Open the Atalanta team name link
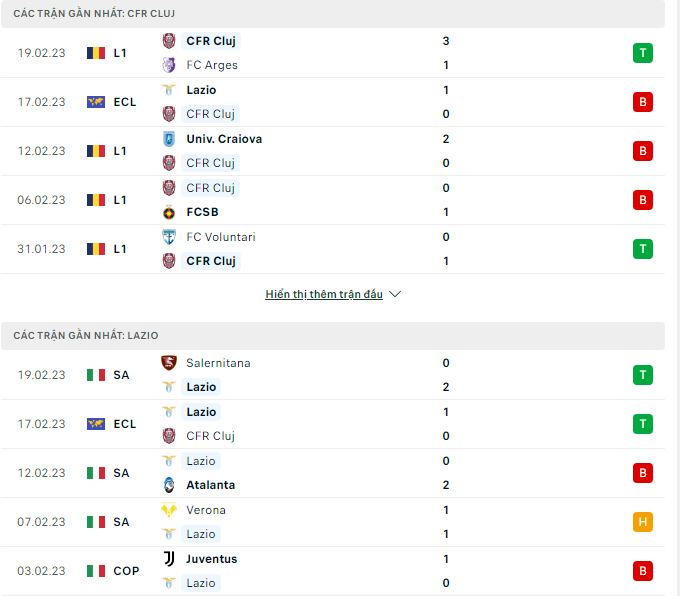The height and width of the screenshot is (596, 680). tap(211, 485)
